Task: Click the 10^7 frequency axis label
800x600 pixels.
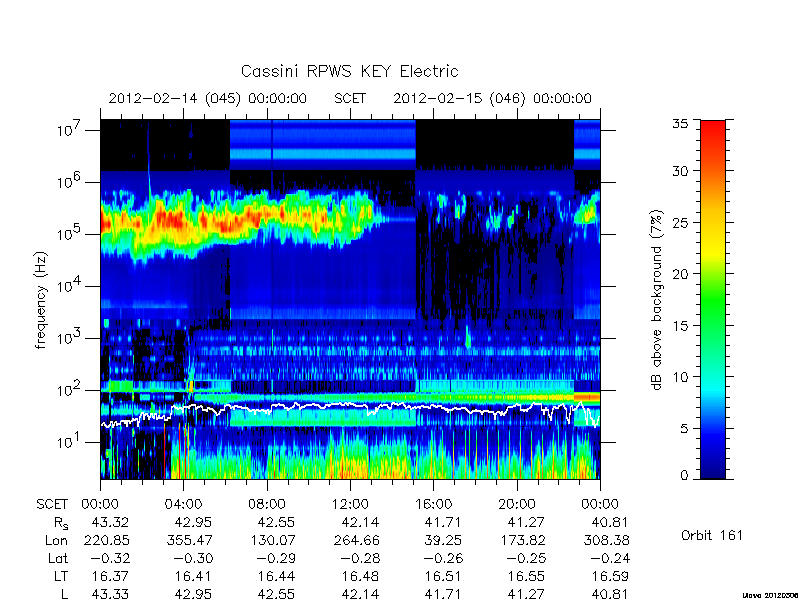Action: (67, 129)
